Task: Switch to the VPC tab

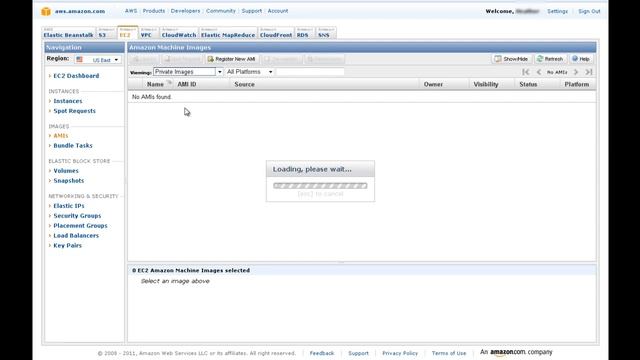Action: [149, 33]
